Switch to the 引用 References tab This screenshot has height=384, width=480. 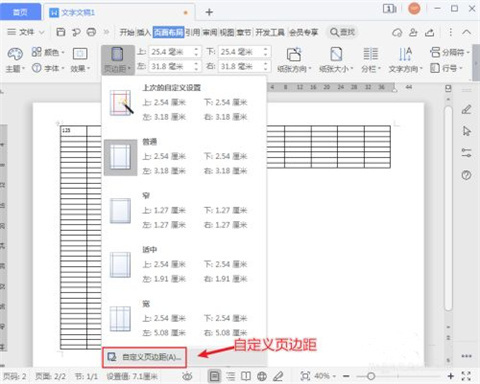point(193,32)
